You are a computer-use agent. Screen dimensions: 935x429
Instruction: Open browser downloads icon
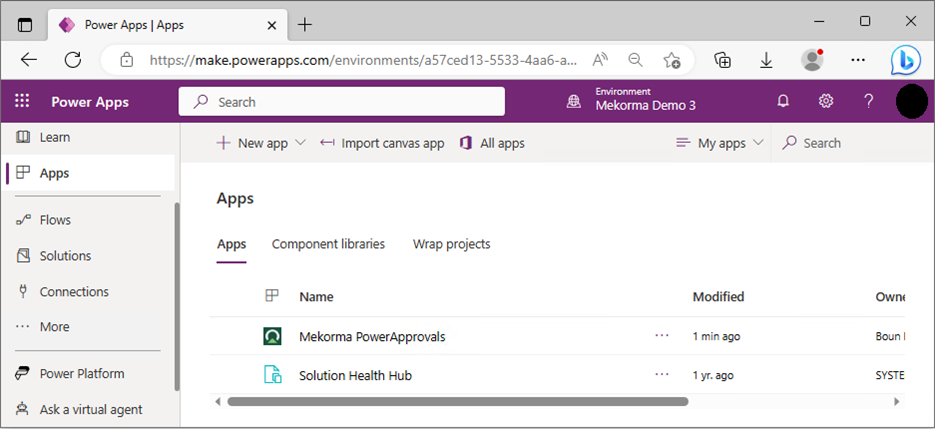coord(766,60)
